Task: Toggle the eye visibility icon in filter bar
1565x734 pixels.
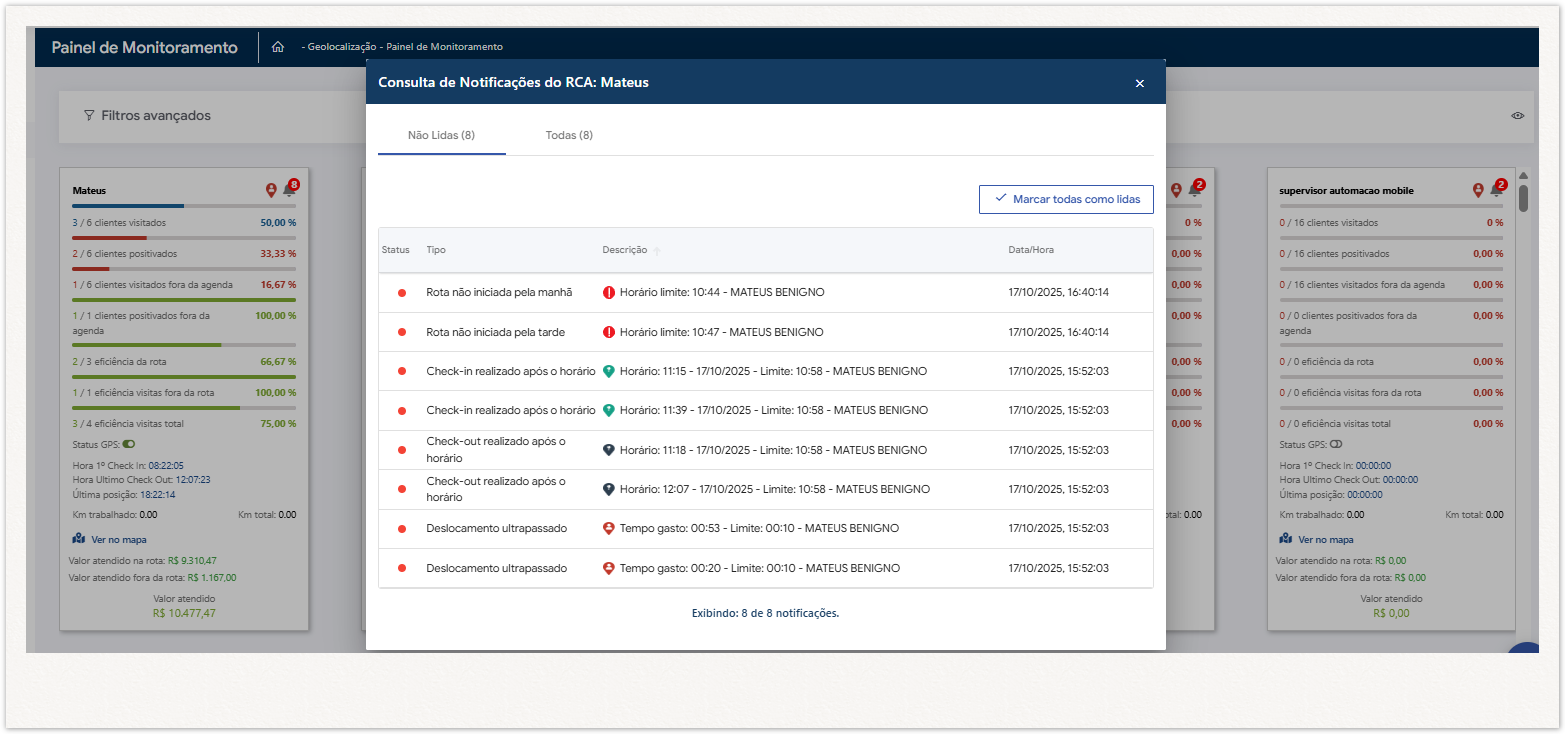Action: 1517,116
